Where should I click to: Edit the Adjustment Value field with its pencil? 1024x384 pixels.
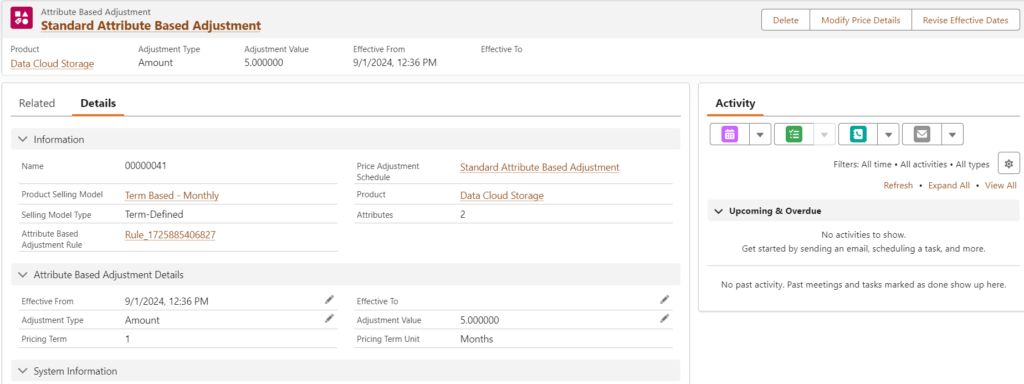pyautogui.click(x=664, y=318)
